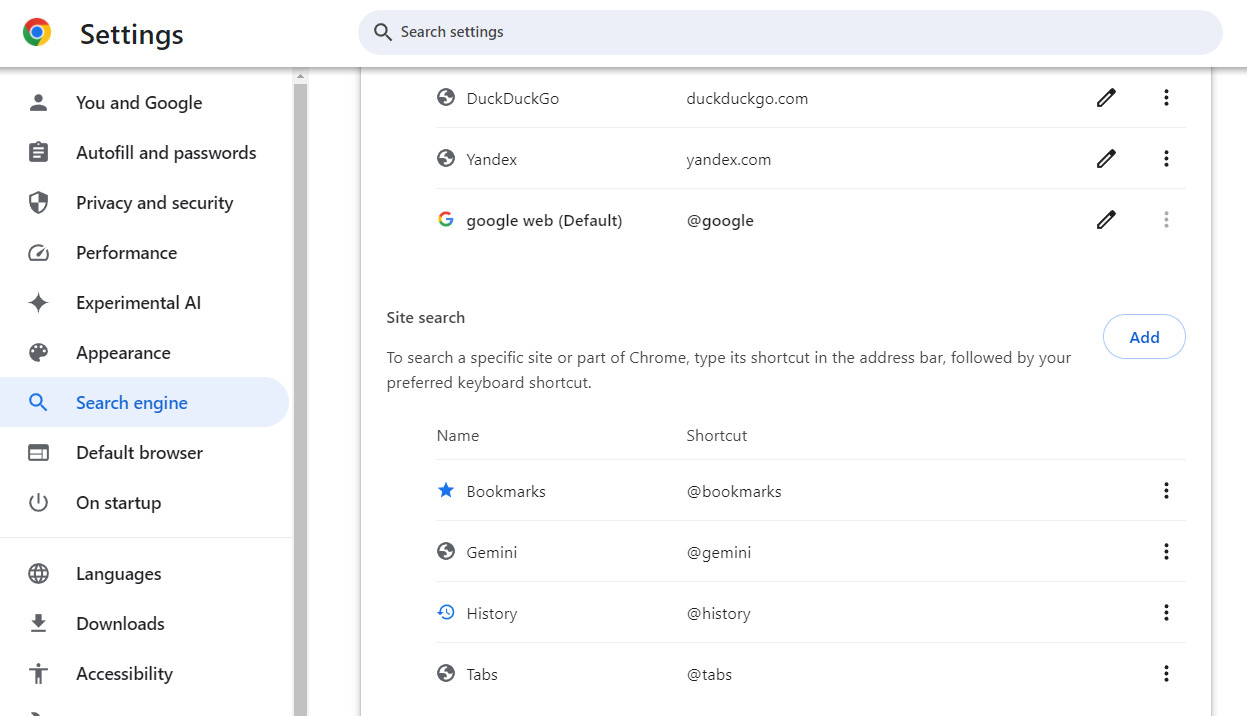Edit the DuckDuckGo search engine
The image size is (1247, 716).
click(1105, 98)
